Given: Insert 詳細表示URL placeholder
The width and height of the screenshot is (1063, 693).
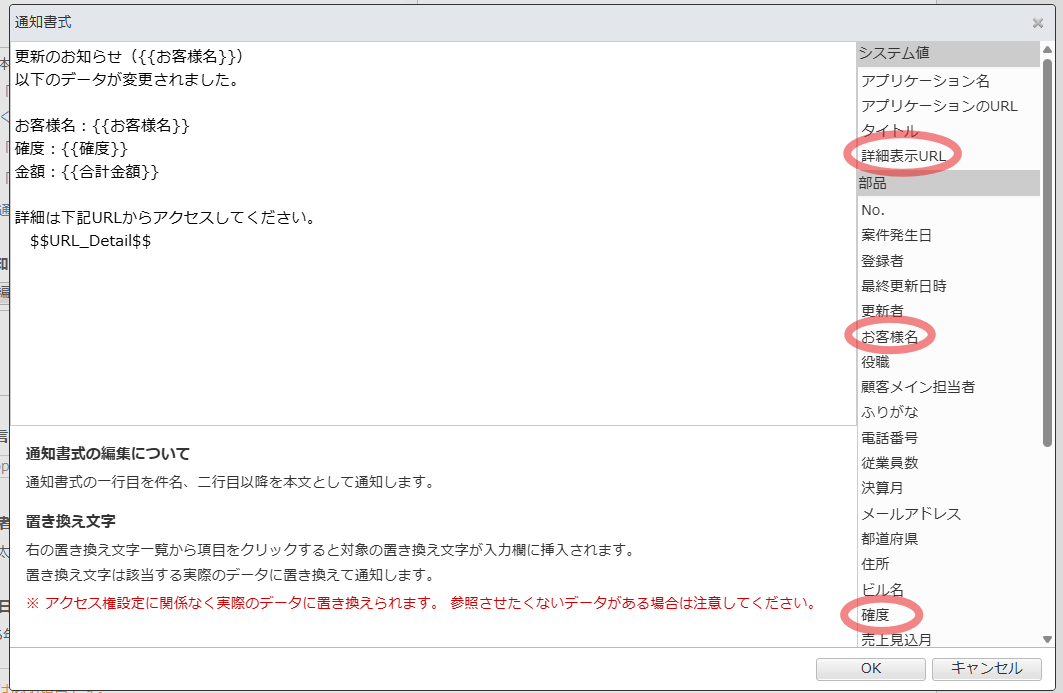Looking at the screenshot, I should coord(903,156).
